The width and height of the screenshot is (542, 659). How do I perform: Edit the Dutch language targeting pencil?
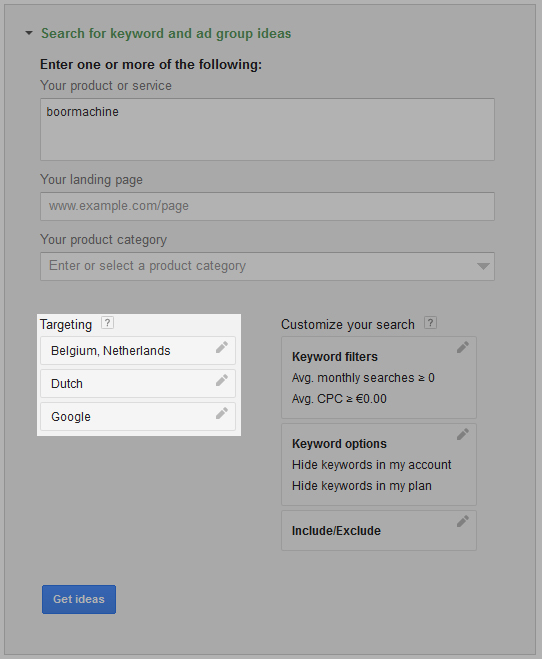[222, 380]
